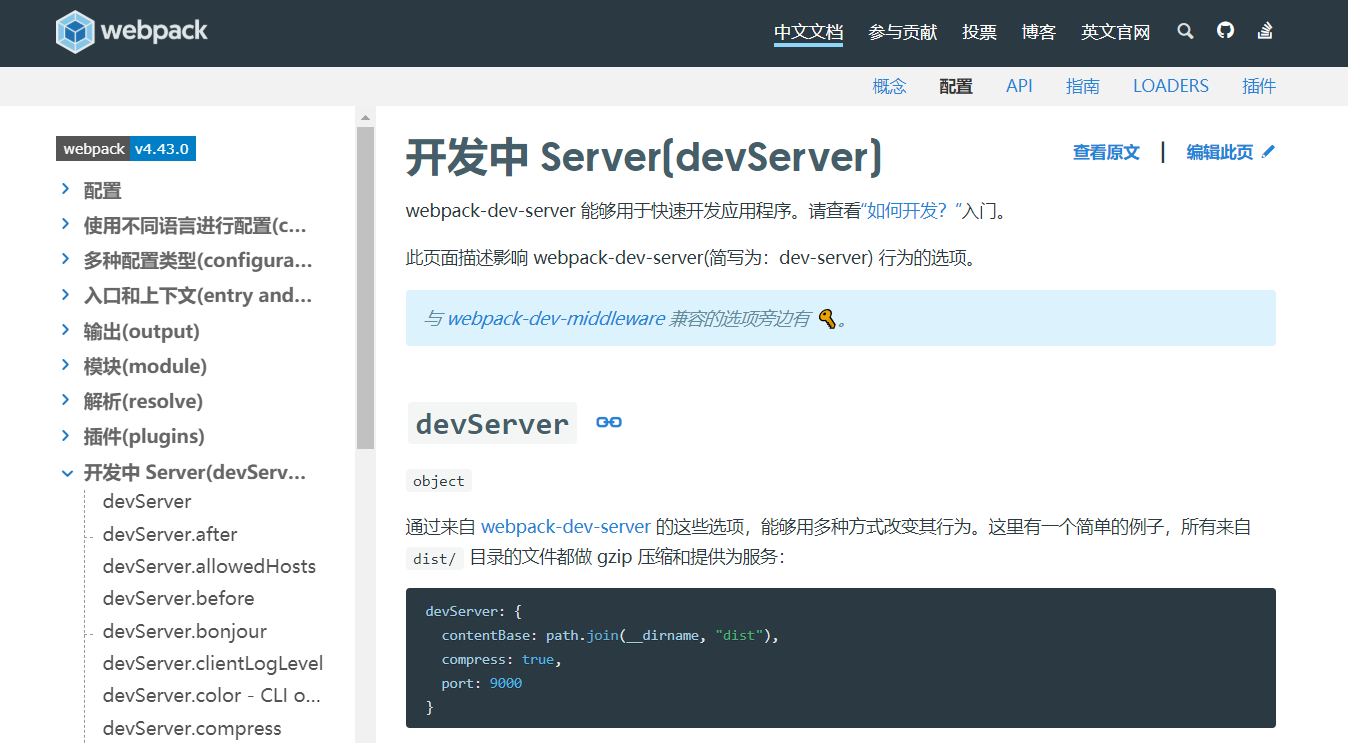This screenshot has height=743, width=1348.
Task: Expand the 插件(plugins) chevron
Action: pyautogui.click(x=66, y=434)
